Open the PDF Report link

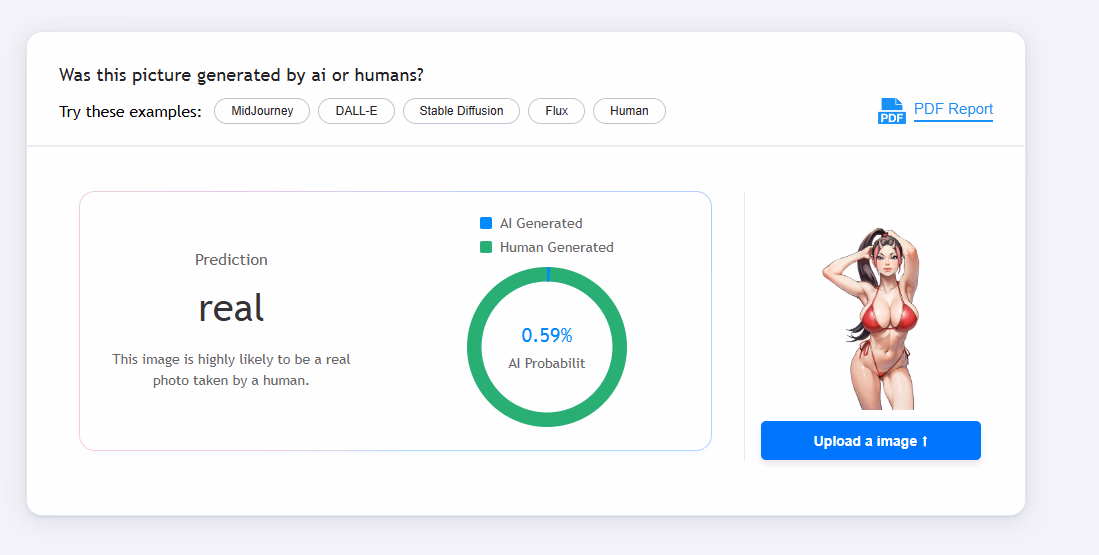953,109
